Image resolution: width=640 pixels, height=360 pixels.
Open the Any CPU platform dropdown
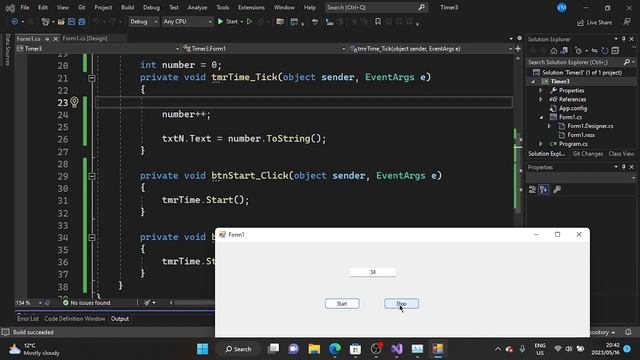click(x=187, y=22)
